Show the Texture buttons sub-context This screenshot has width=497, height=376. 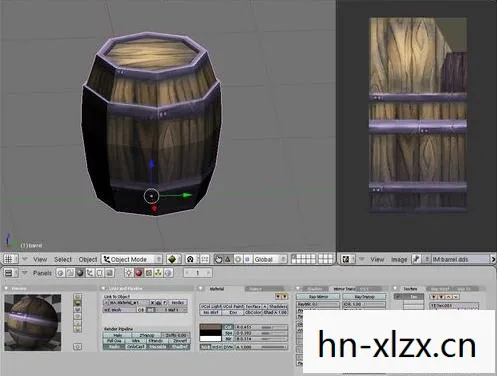pyautogui.click(x=149, y=273)
